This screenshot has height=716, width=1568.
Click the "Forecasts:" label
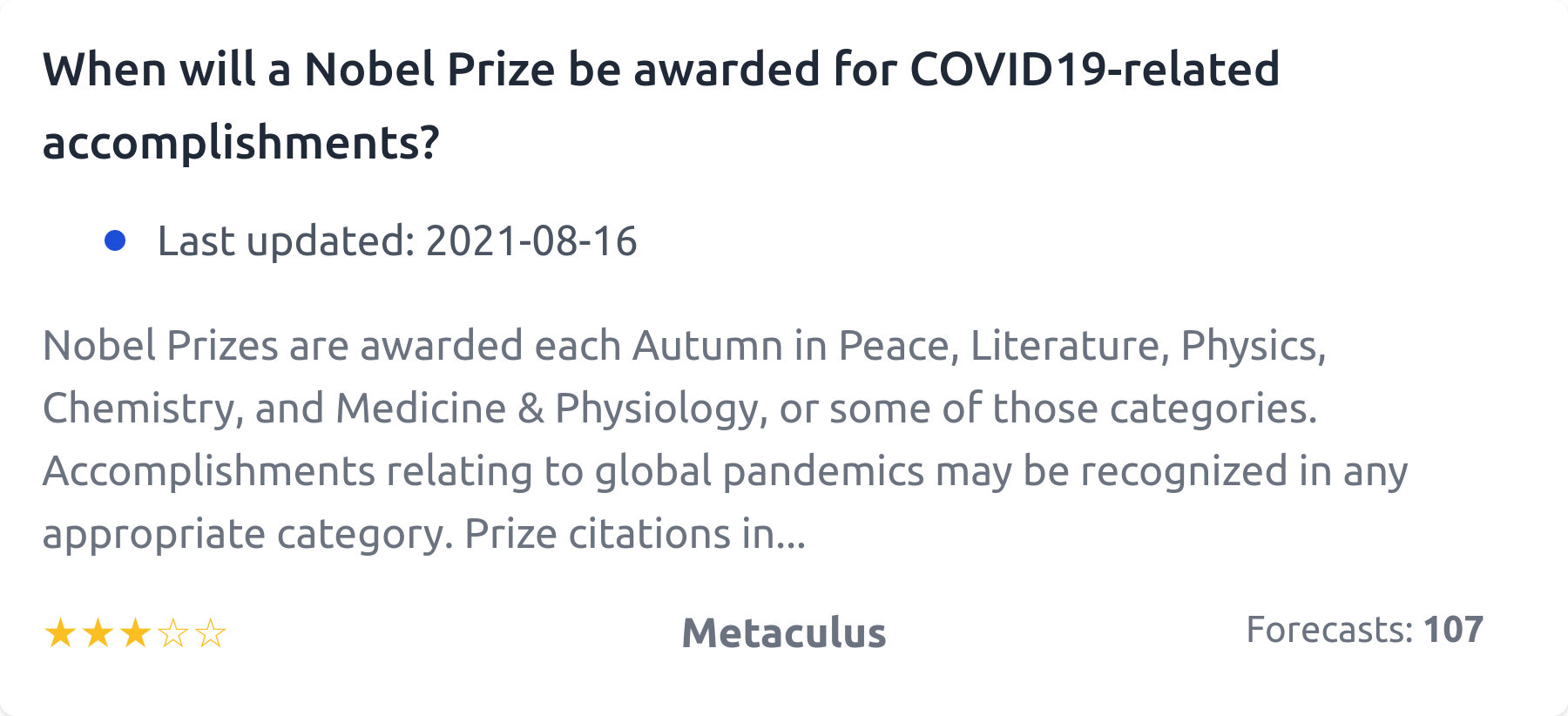coord(1328,630)
